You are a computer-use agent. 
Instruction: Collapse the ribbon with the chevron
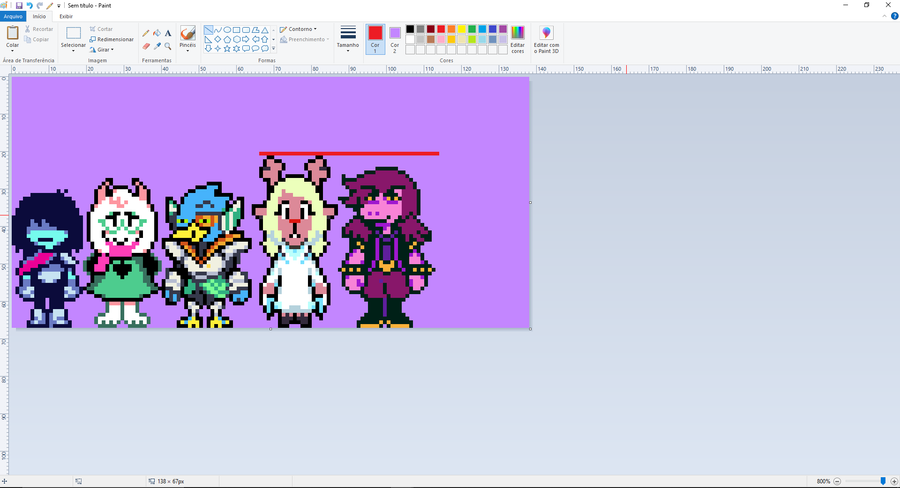coord(885,16)
